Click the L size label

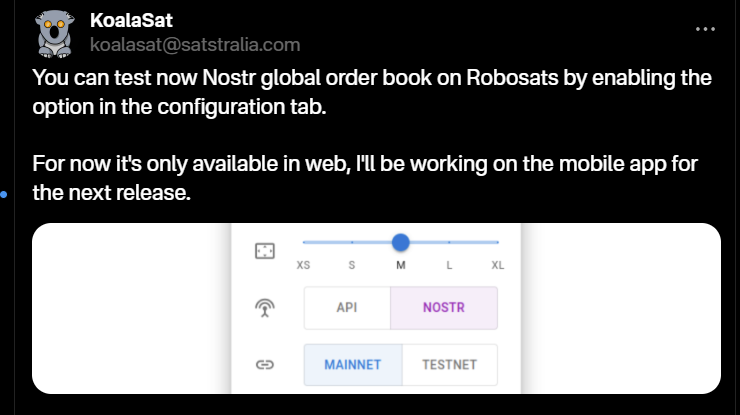point(449,265)
